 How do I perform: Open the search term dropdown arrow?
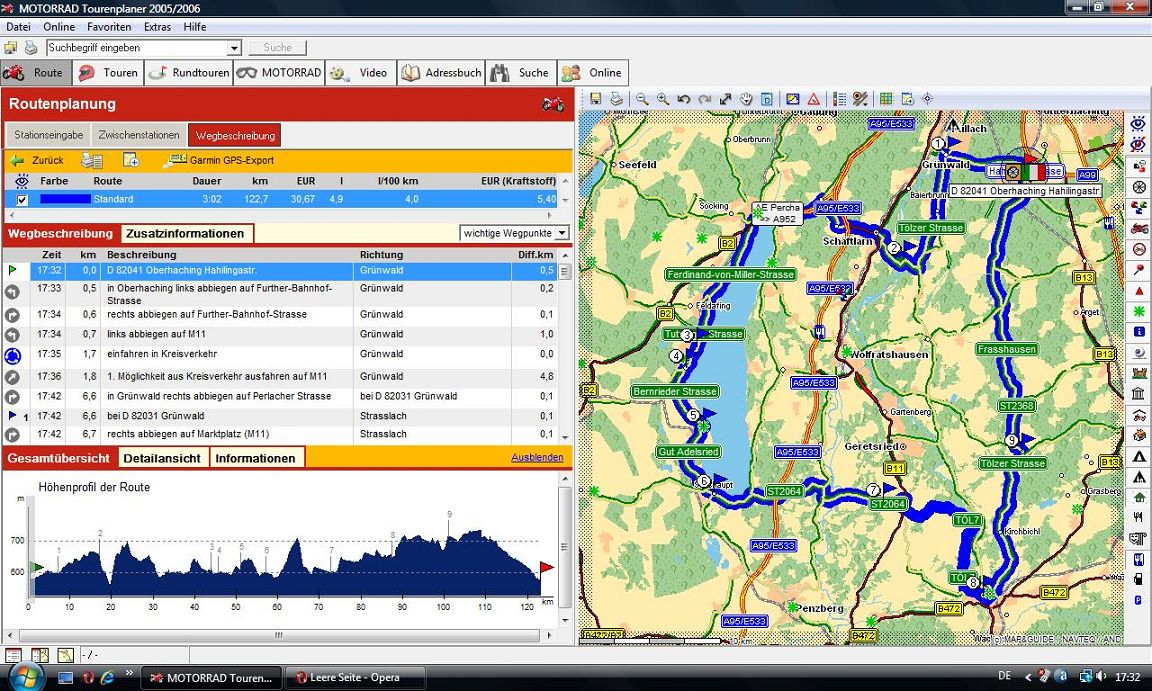234,48
